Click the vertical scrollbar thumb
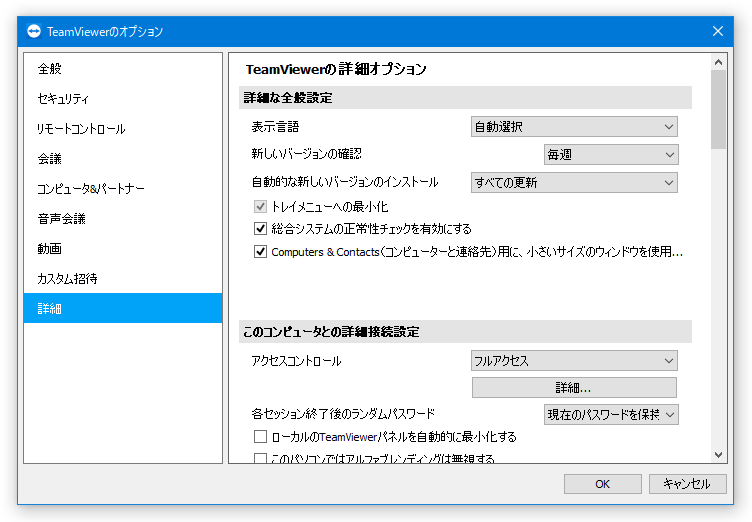Screen dimensions: 752x522 pos(718,109)
